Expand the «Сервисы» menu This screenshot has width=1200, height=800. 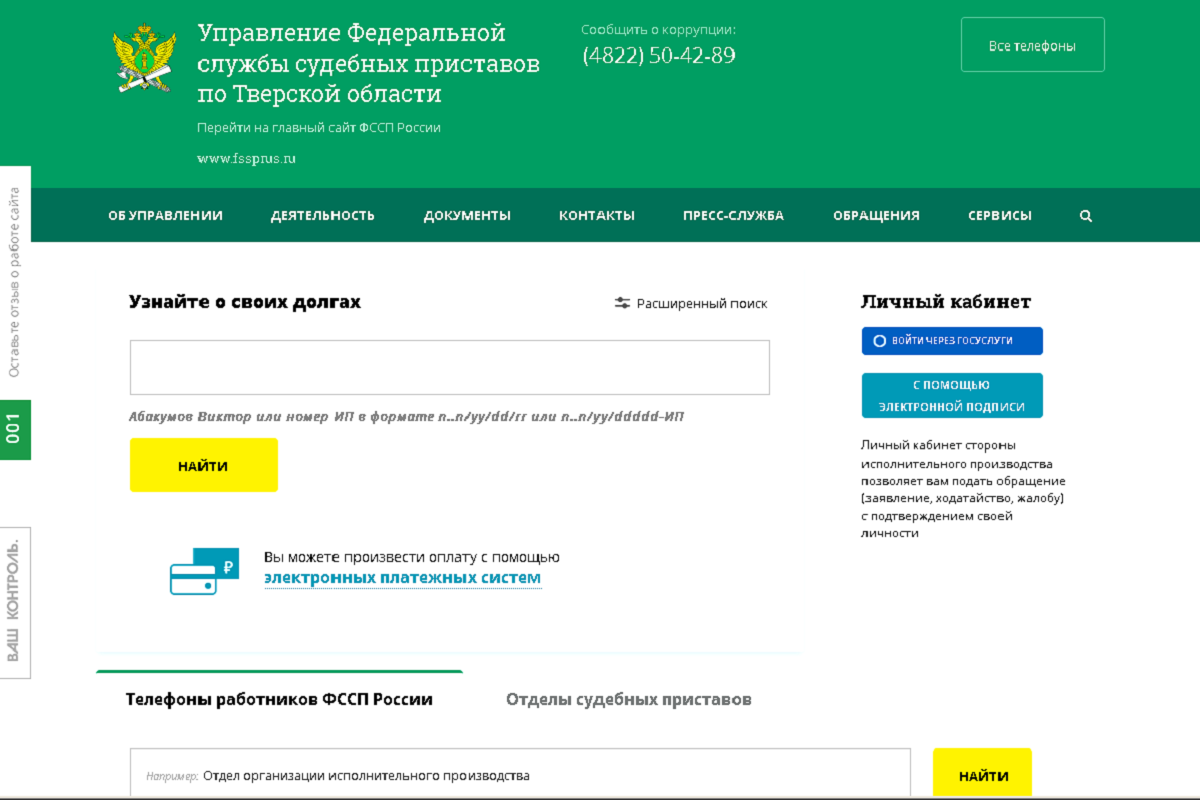tap(999, 216)
